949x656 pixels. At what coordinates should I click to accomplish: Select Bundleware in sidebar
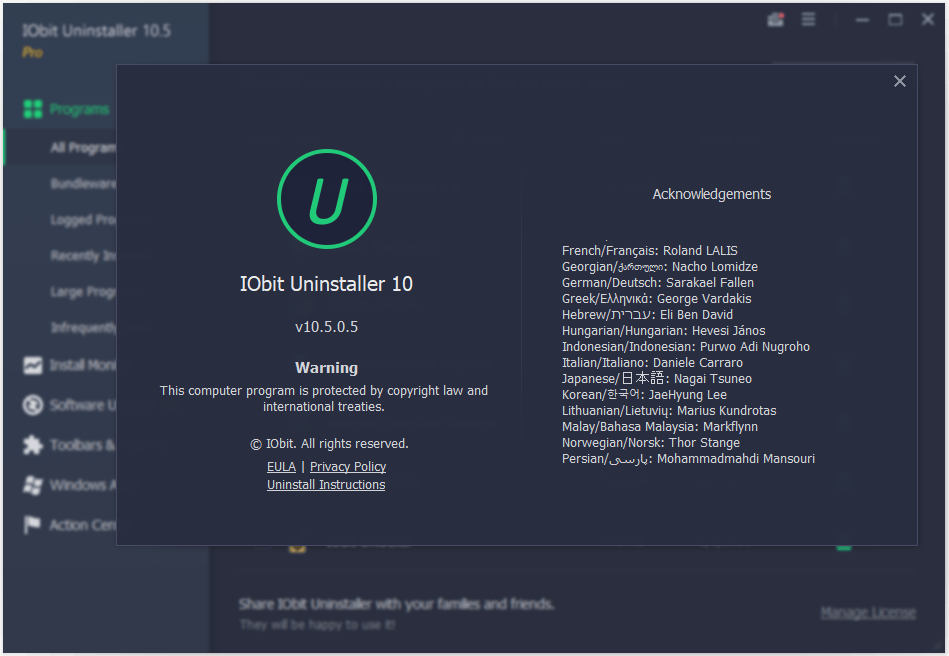point(84,183)
